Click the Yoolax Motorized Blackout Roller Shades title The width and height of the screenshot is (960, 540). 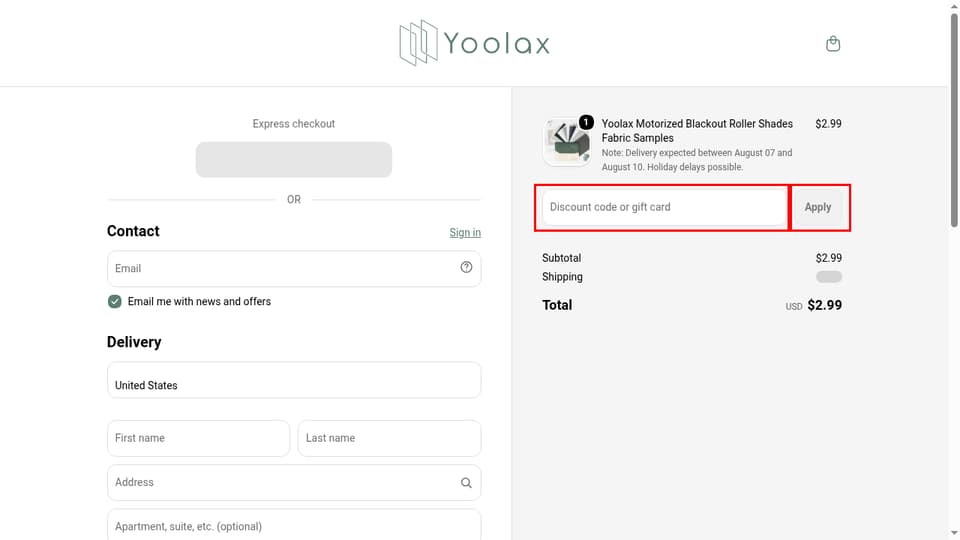coord(697,130)
